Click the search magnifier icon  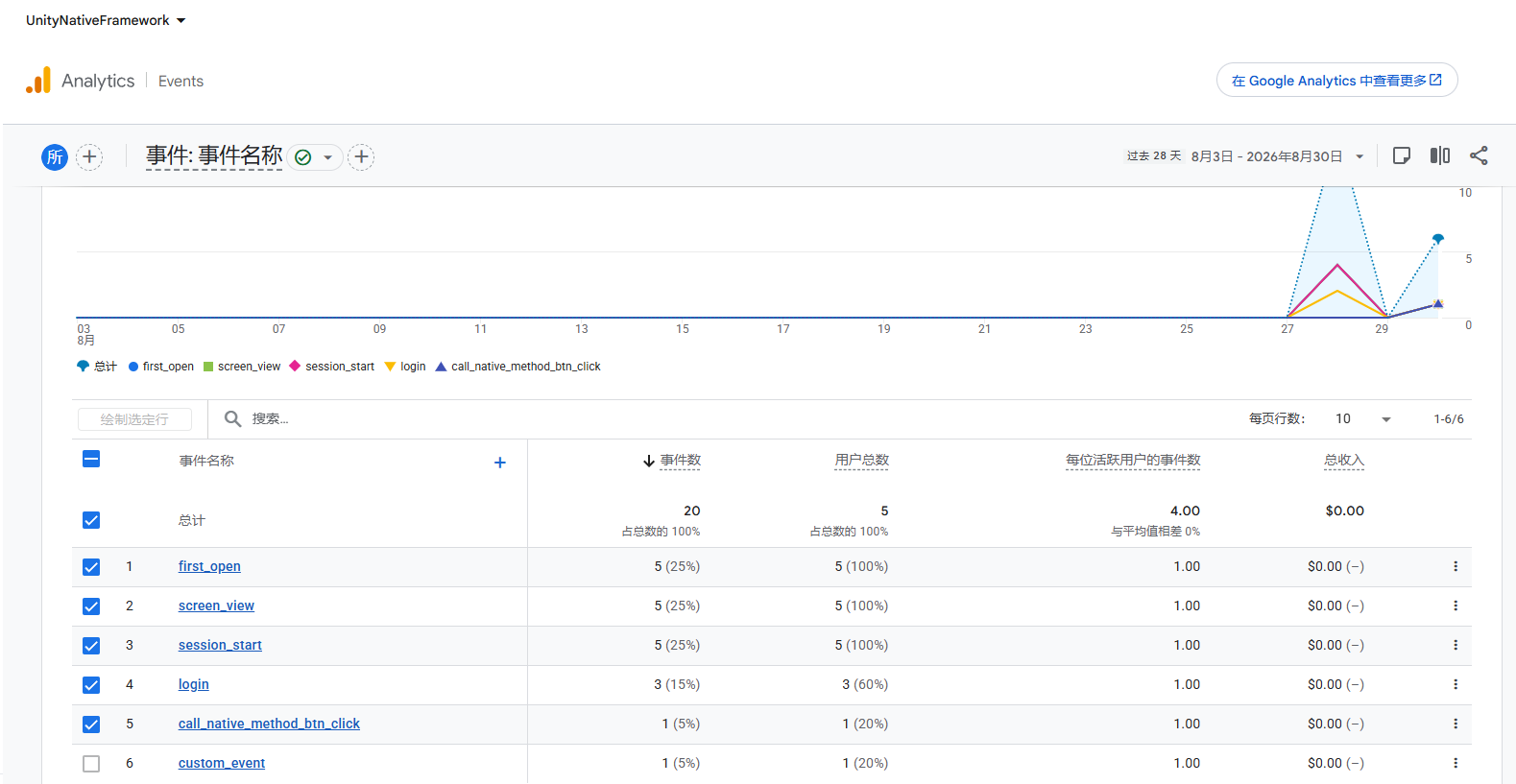pyautogui.click(x=232, y=418)
